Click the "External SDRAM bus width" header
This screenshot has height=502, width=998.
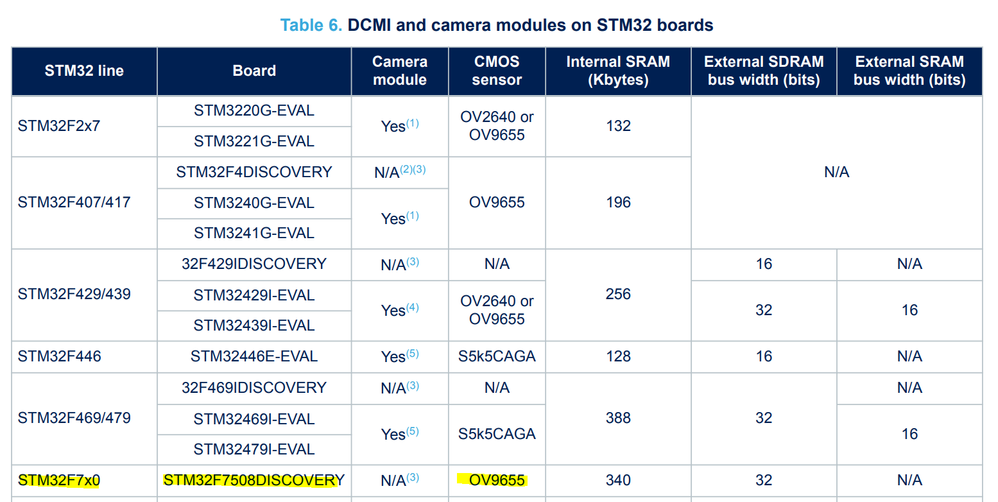(763, 71)
